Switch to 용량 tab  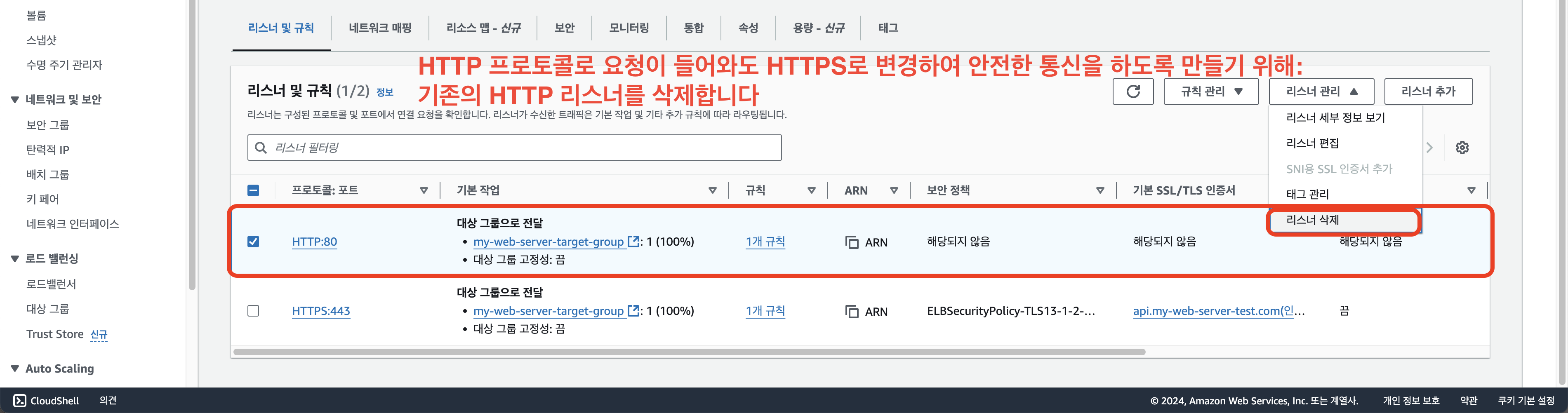[818, 28]
